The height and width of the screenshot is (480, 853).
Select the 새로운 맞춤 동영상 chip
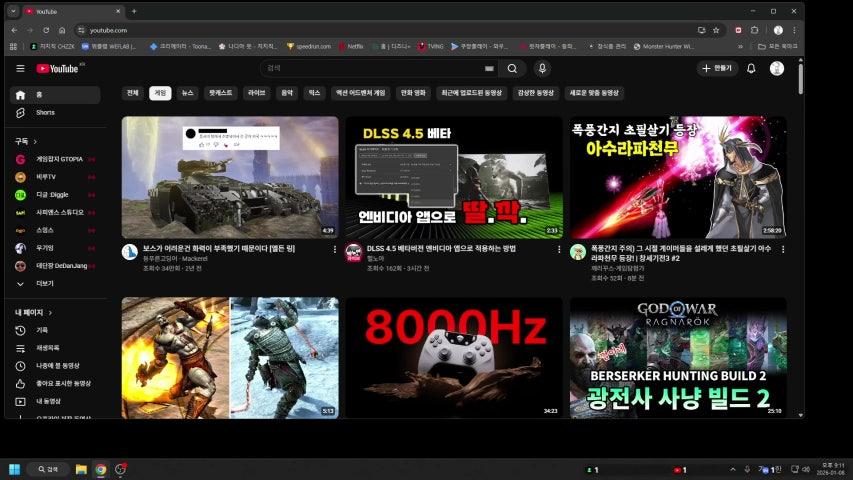pyautogui.click(x=594, y=93)
